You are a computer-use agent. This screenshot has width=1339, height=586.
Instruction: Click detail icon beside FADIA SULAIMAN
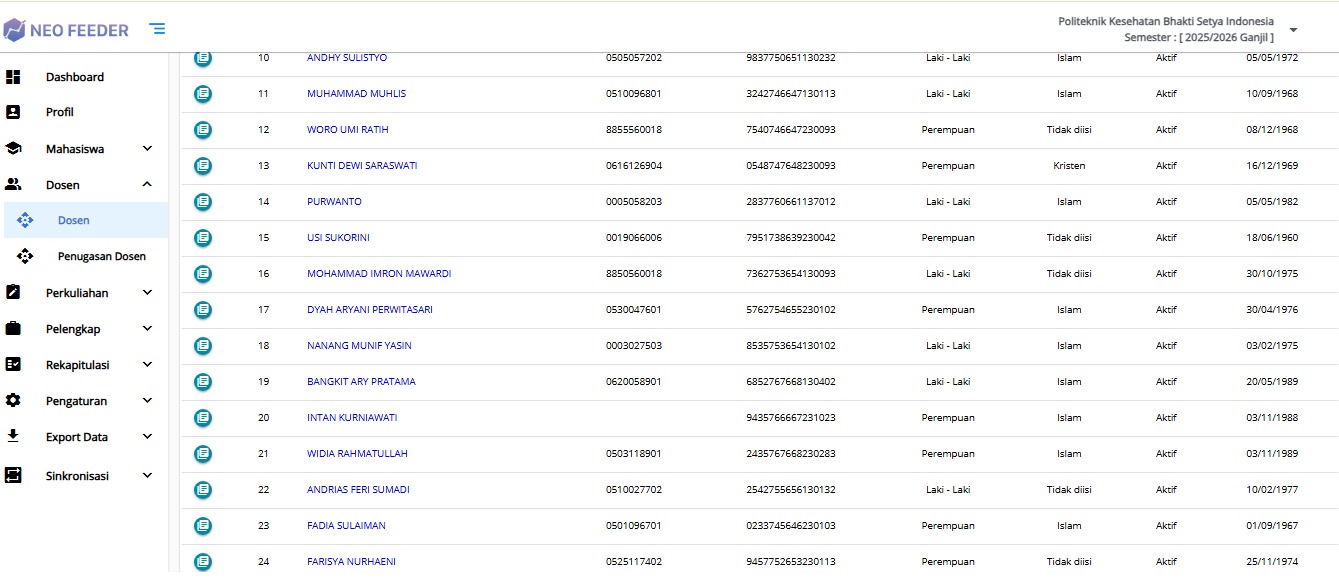tap(203, 526)
